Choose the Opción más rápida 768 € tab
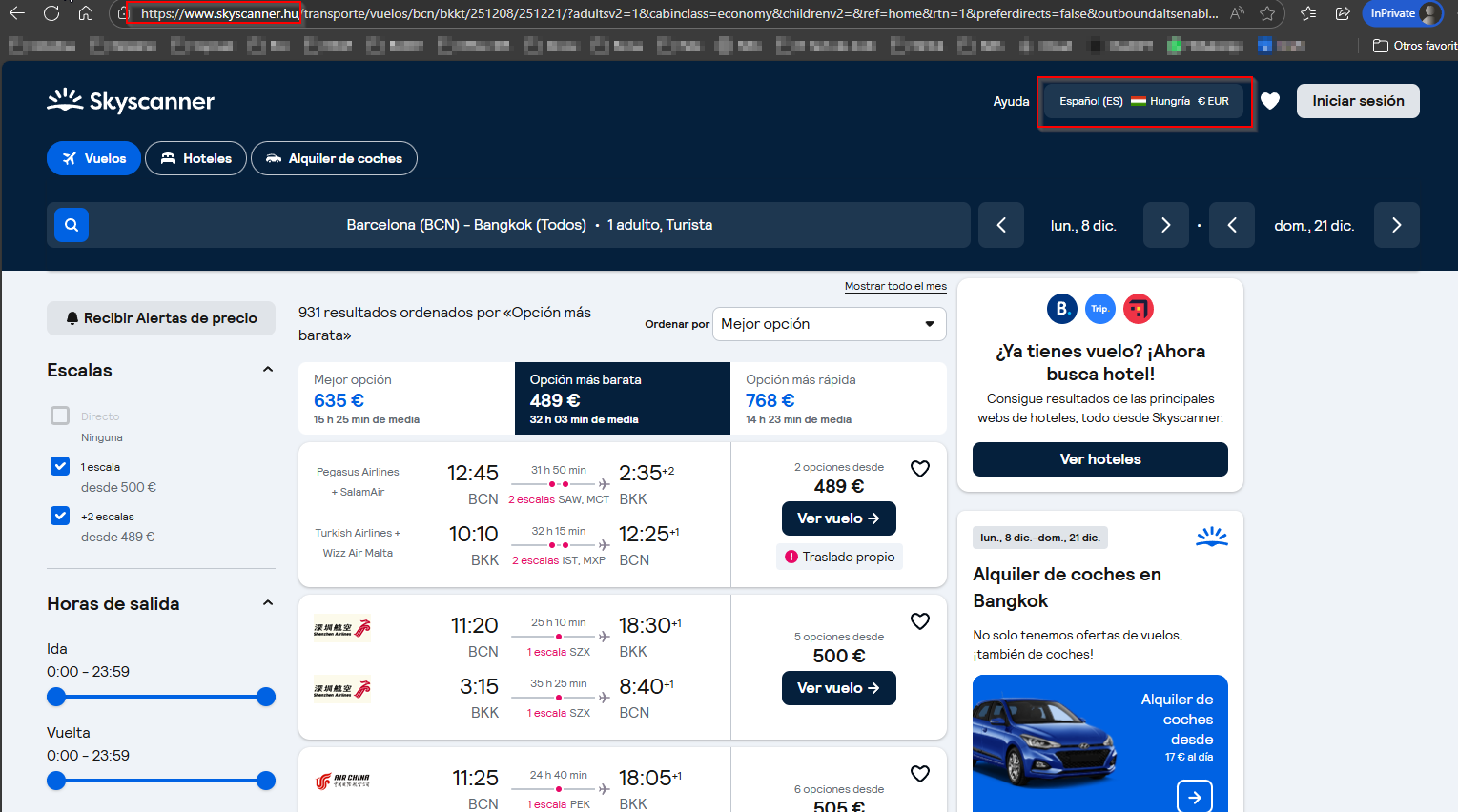The image size is (1458, 812). tap(838, 398)
